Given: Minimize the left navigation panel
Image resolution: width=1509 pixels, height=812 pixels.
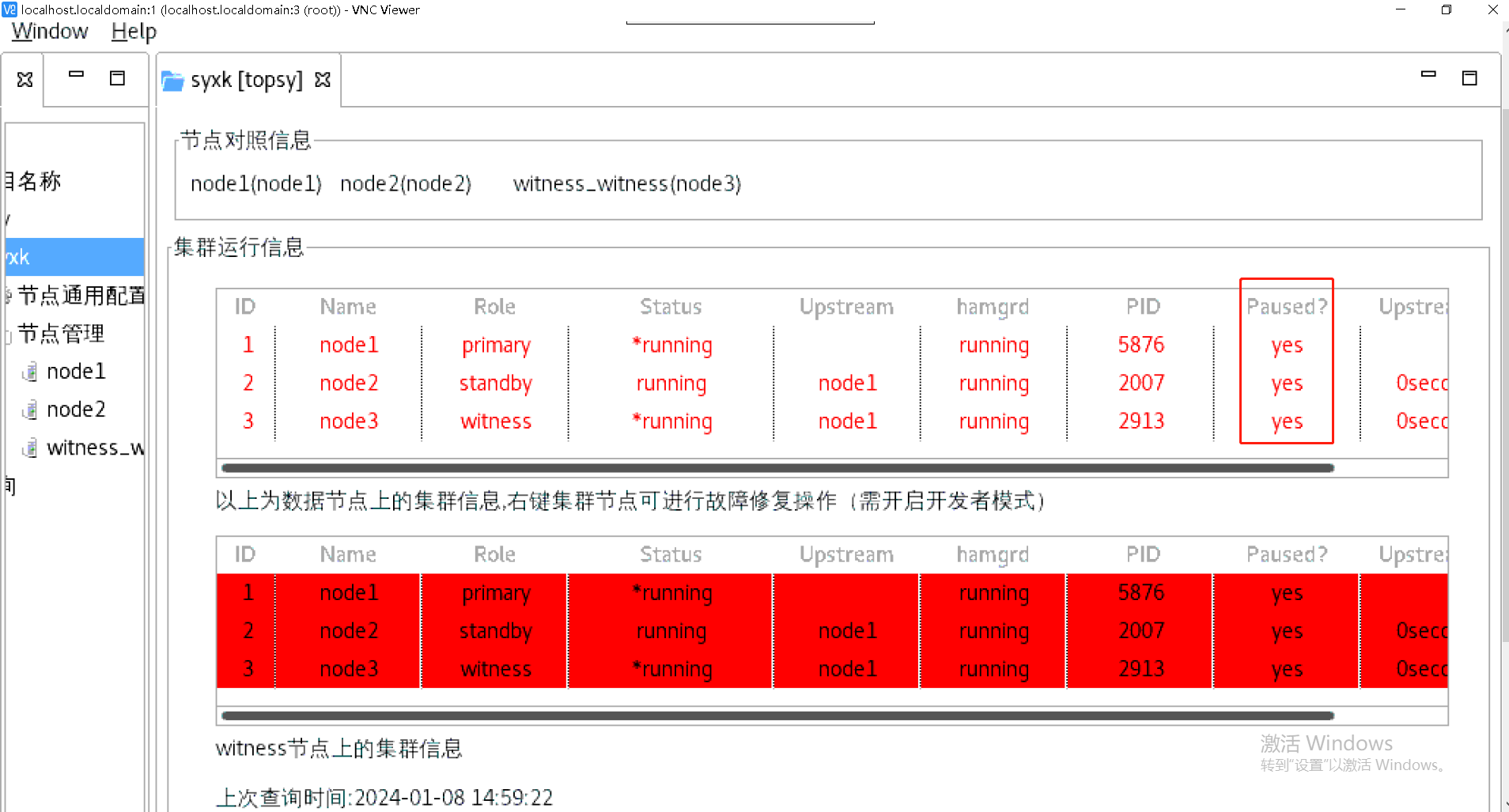Looking at the screenshot, I should (x=77, y=74).
